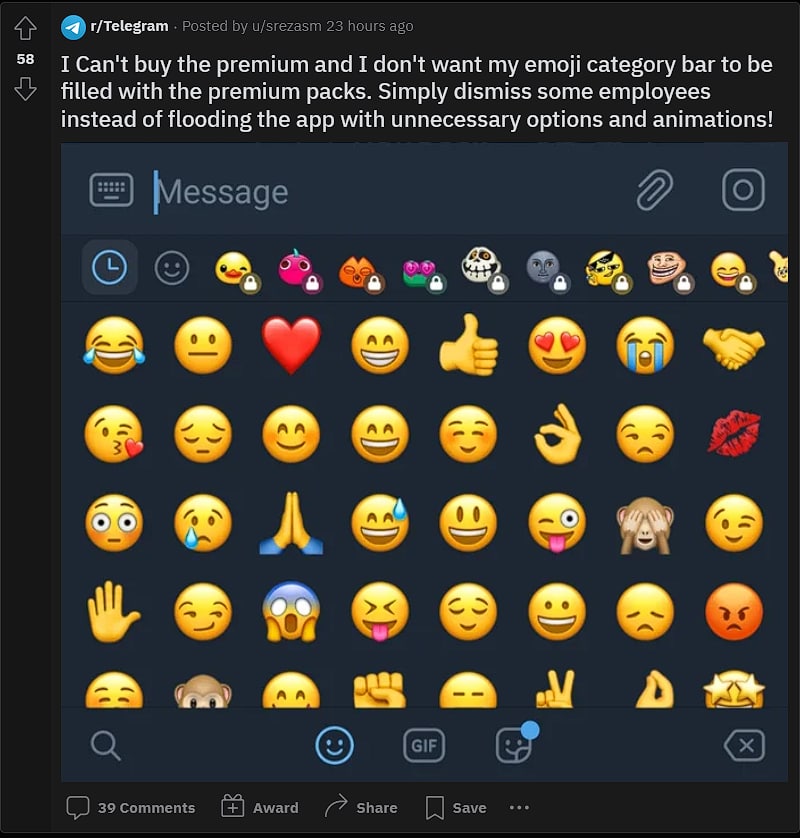
Task: Select the smiley emoji category tab
Action: 172,267
